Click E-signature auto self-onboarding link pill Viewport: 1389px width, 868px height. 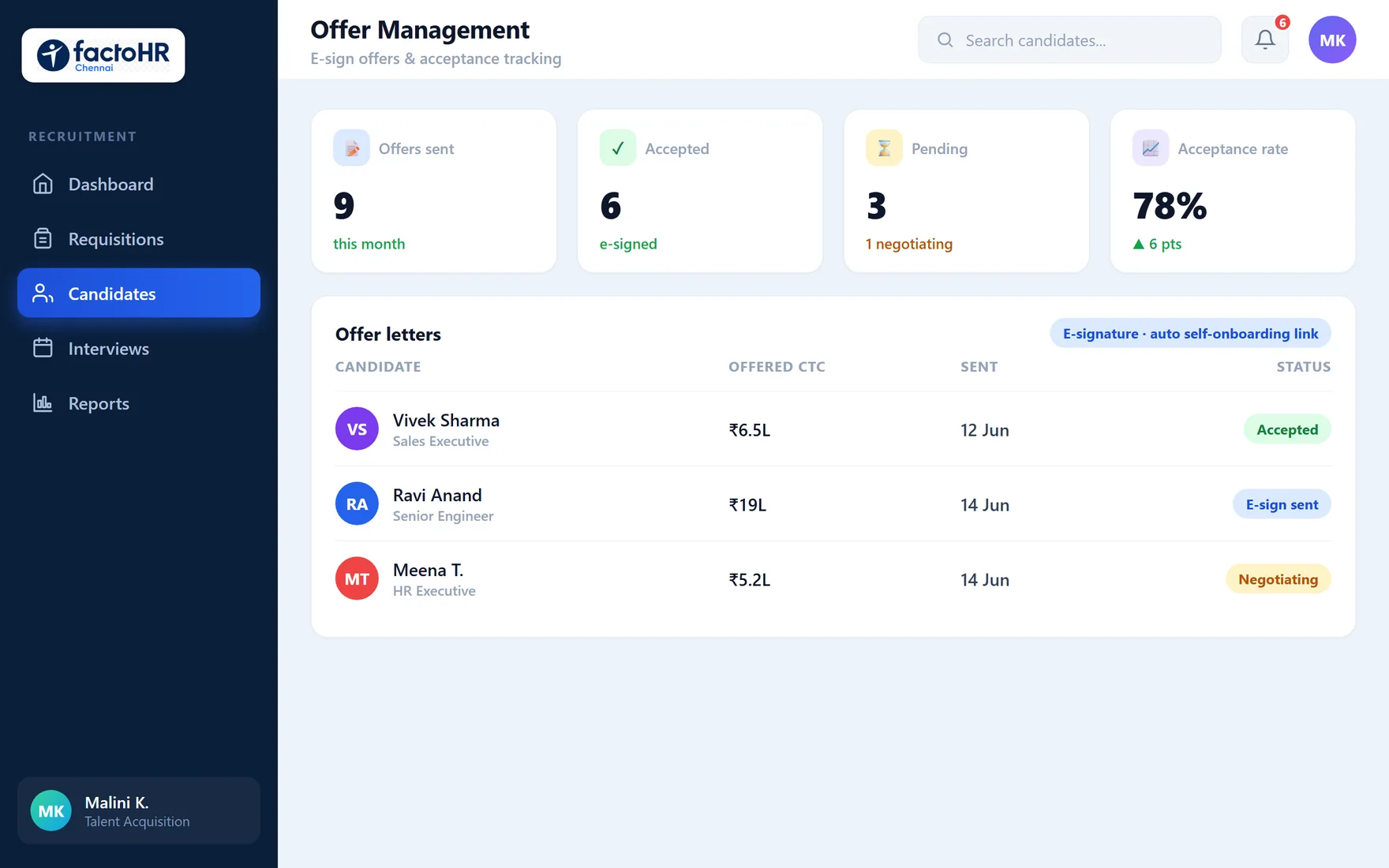click(1190, 333)
